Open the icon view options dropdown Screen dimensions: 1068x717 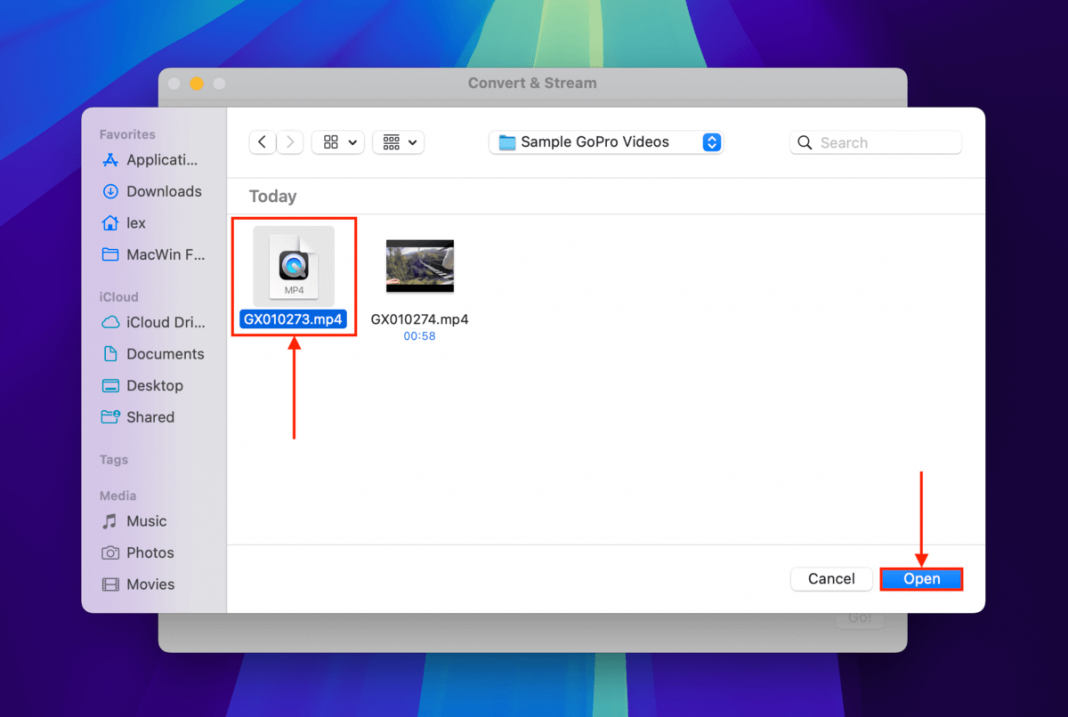[337, 142]
